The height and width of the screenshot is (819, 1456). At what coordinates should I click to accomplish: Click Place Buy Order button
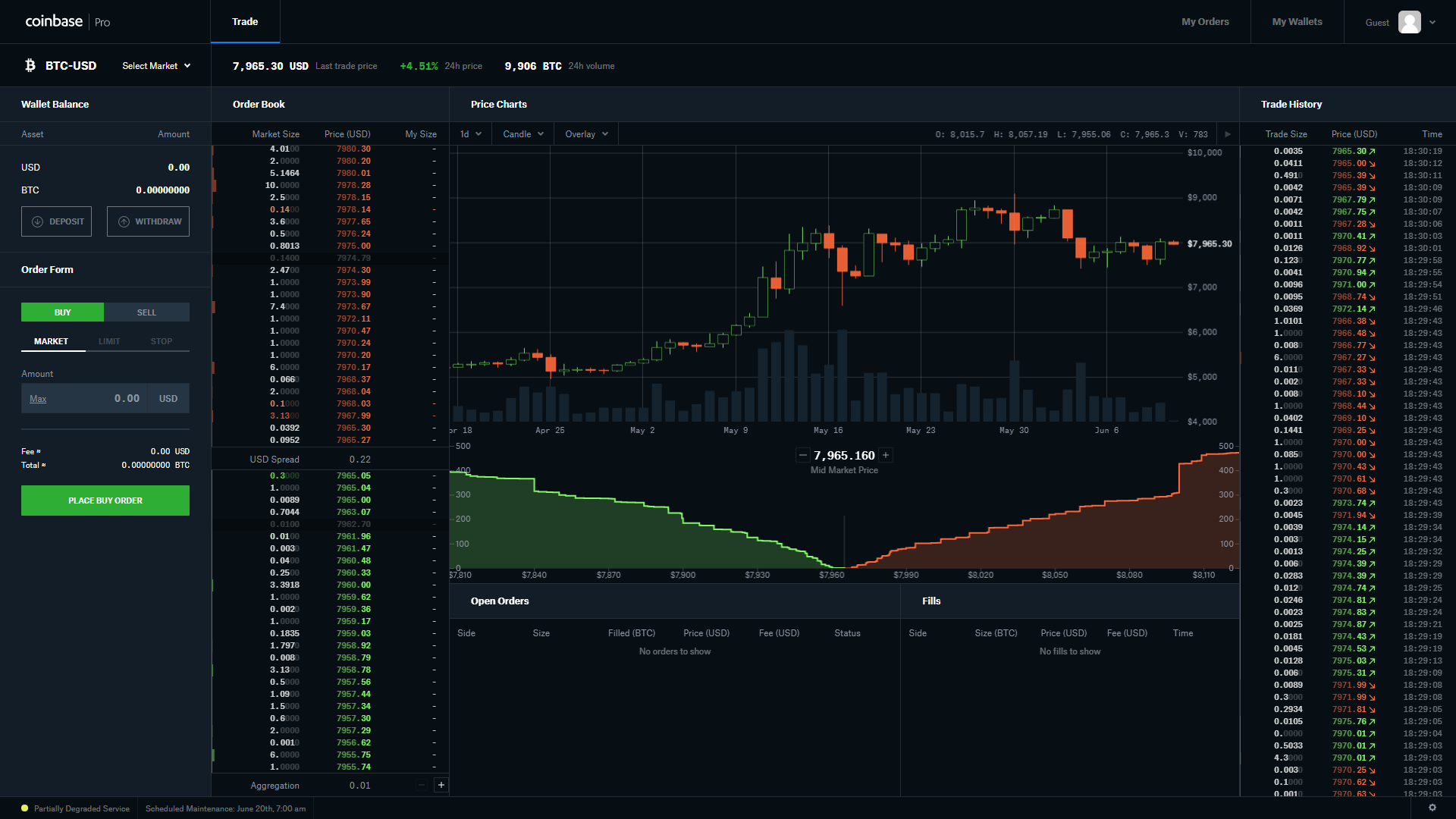[105, 500]
